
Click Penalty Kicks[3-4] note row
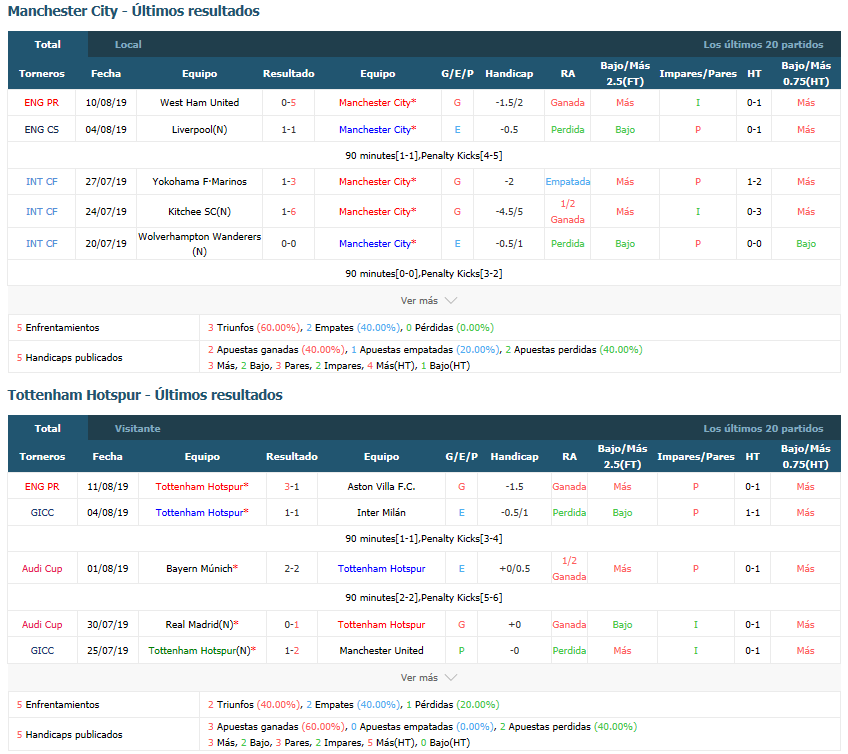424,539
